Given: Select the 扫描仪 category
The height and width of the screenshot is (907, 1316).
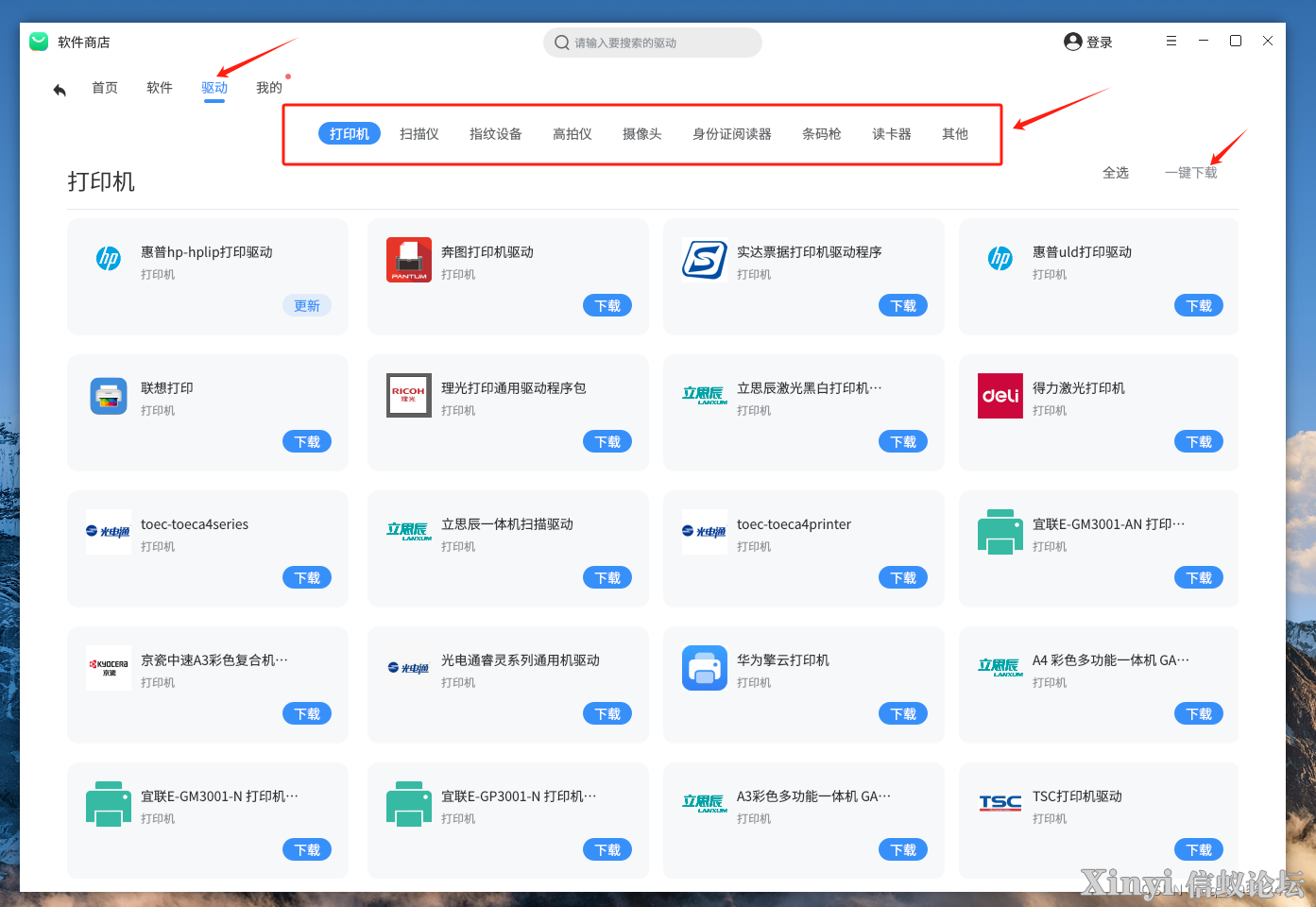Looking at the screenshot, I should pos(419,134).
